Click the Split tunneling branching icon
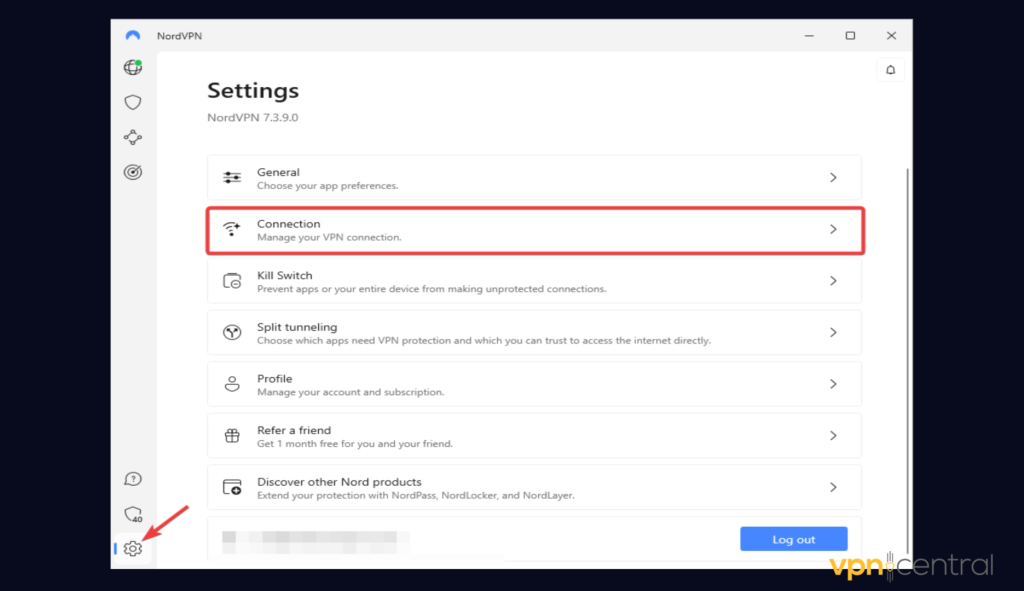The width and height of the screenshot is (1024, 591). click(232, 333)
